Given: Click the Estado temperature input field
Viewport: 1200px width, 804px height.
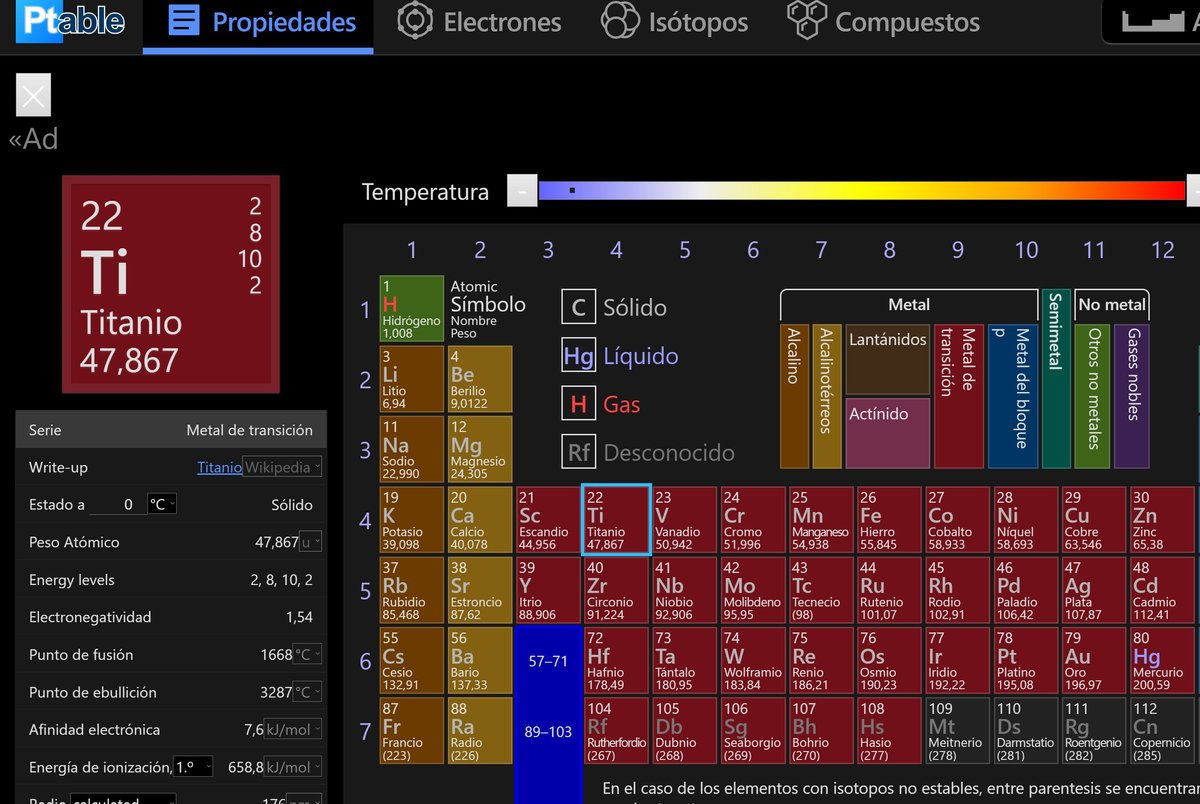Looking at the screenshot, I should tap(115, 504).
